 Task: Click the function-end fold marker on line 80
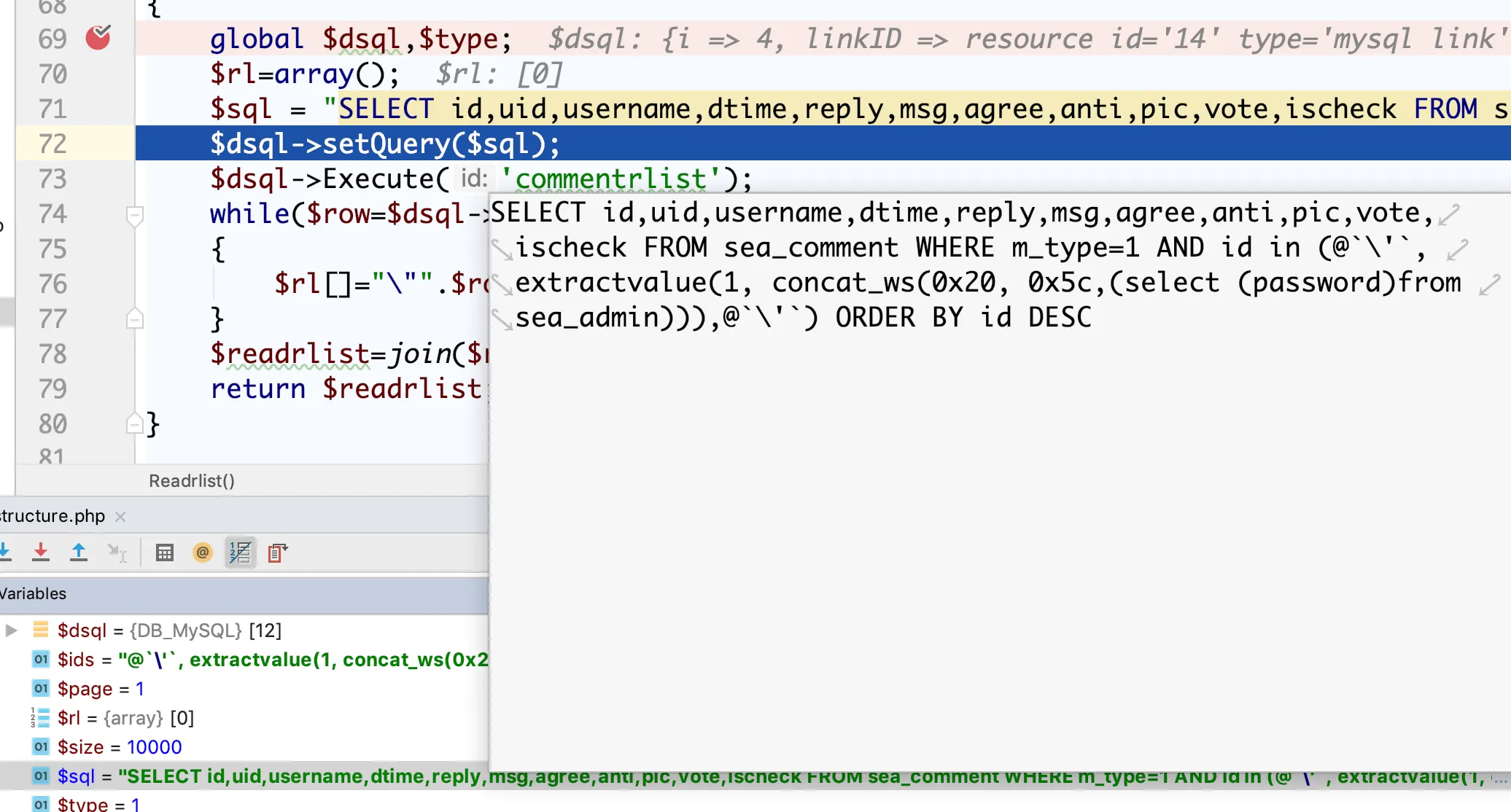tap(135, 424)
